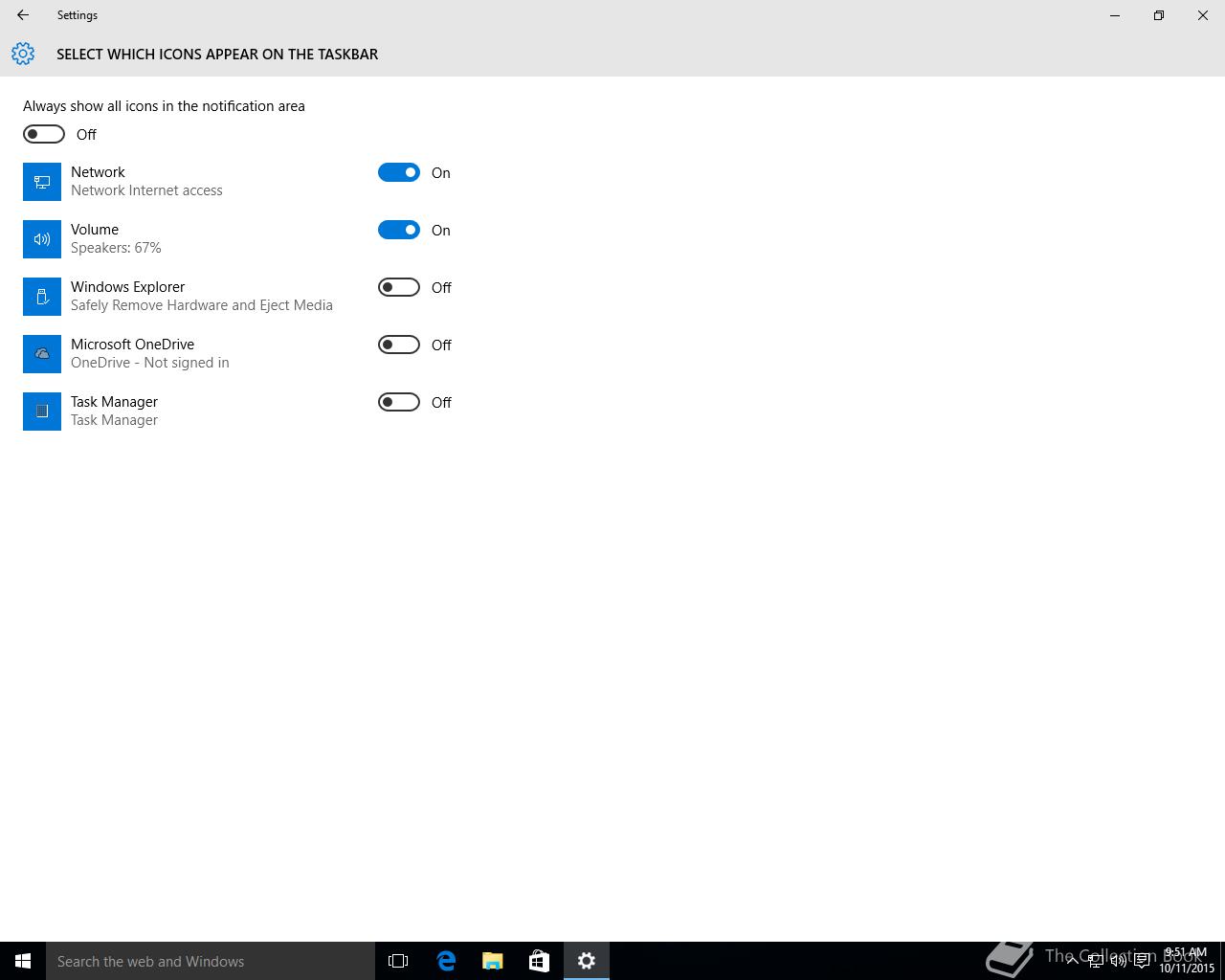Open the Start menu
1225x980 pixels.
(23, 961)
